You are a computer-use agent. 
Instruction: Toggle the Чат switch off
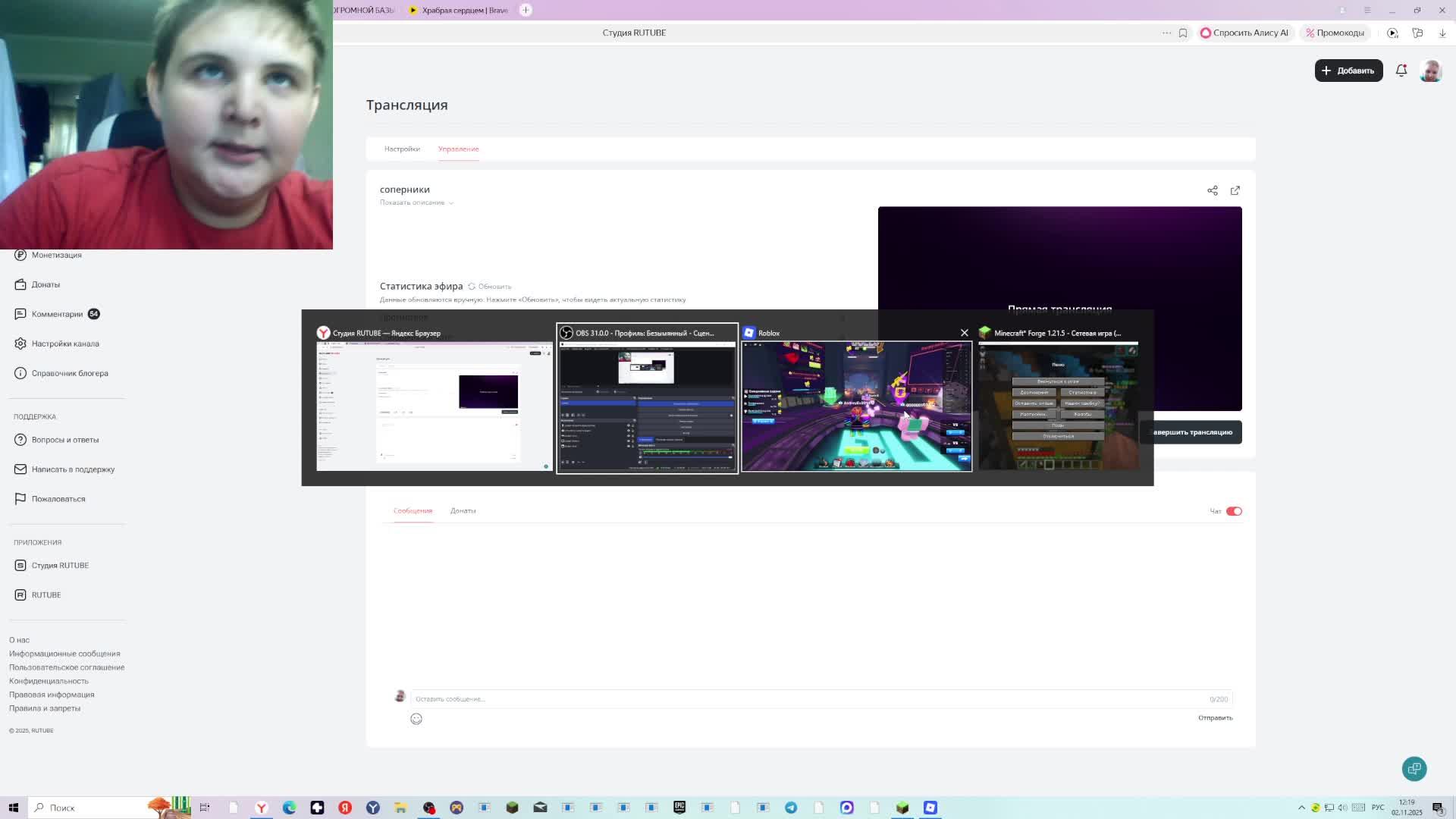1234,511
